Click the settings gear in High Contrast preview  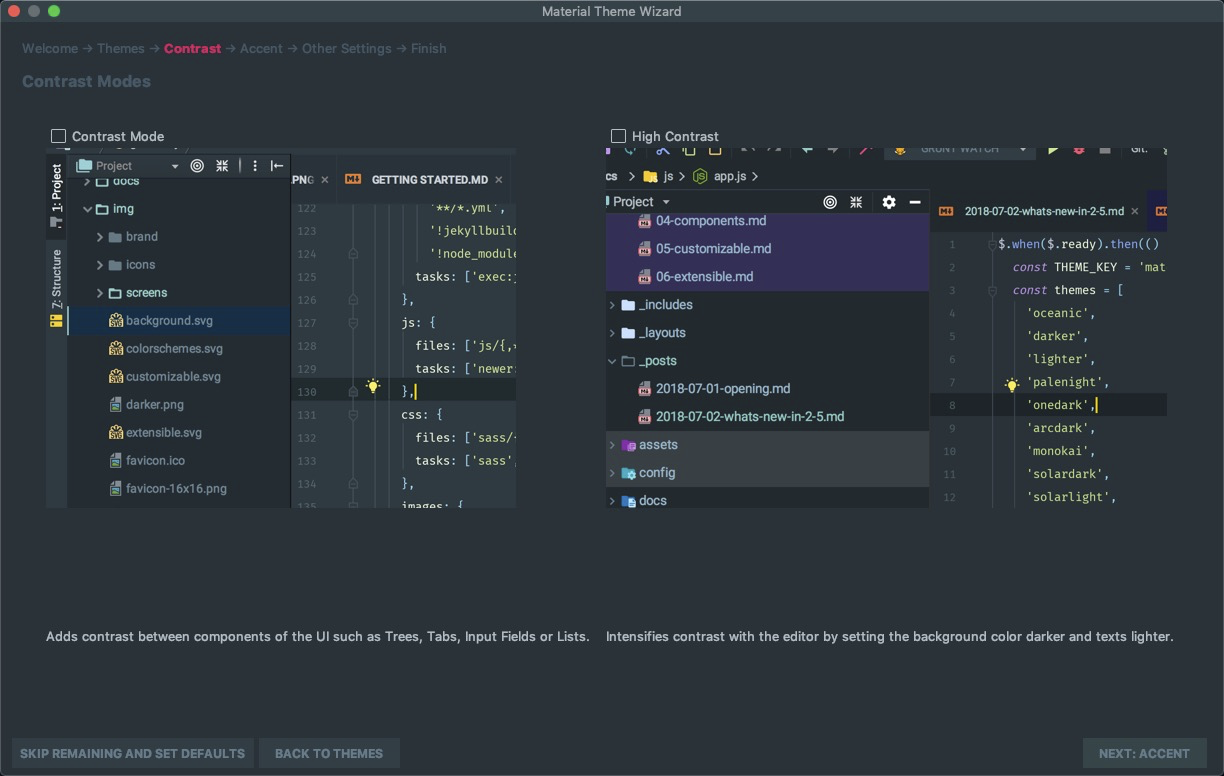889,202
